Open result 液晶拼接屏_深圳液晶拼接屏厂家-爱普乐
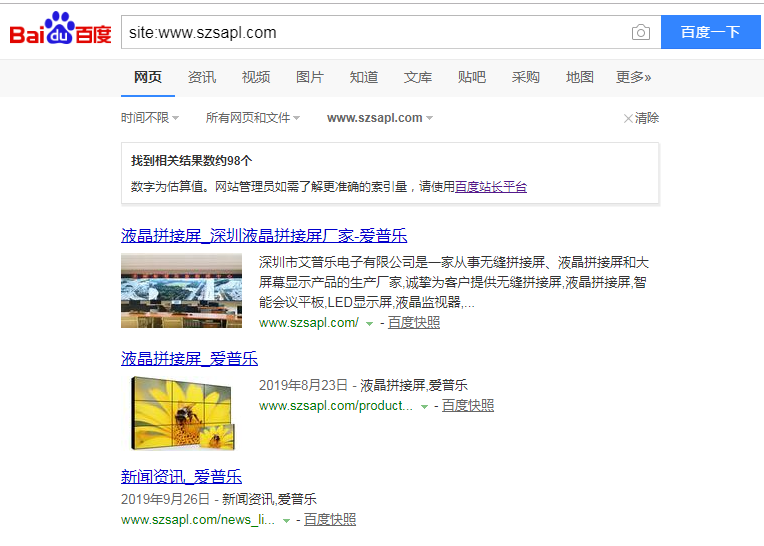This screenshot has width=764, height=546. click(264, 236)
